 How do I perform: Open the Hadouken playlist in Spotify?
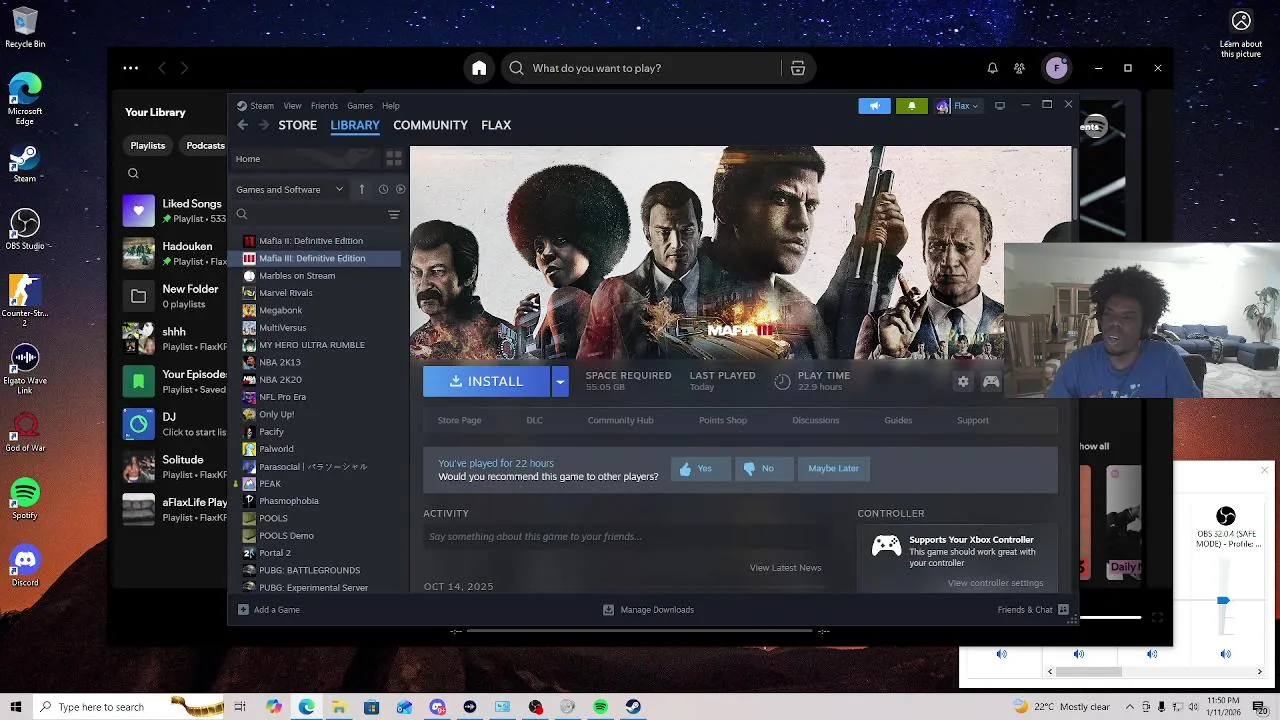[x=175, y=253]
